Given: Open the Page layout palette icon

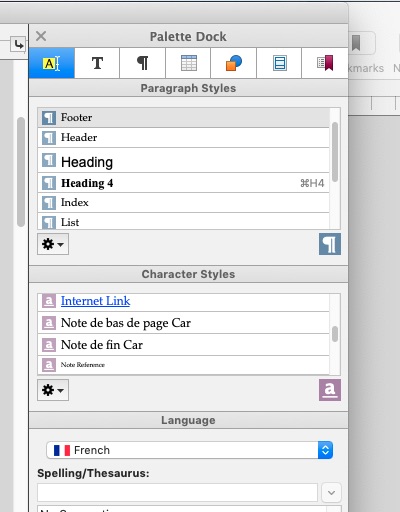Looking at the screenshot, I should click(279, 63).
